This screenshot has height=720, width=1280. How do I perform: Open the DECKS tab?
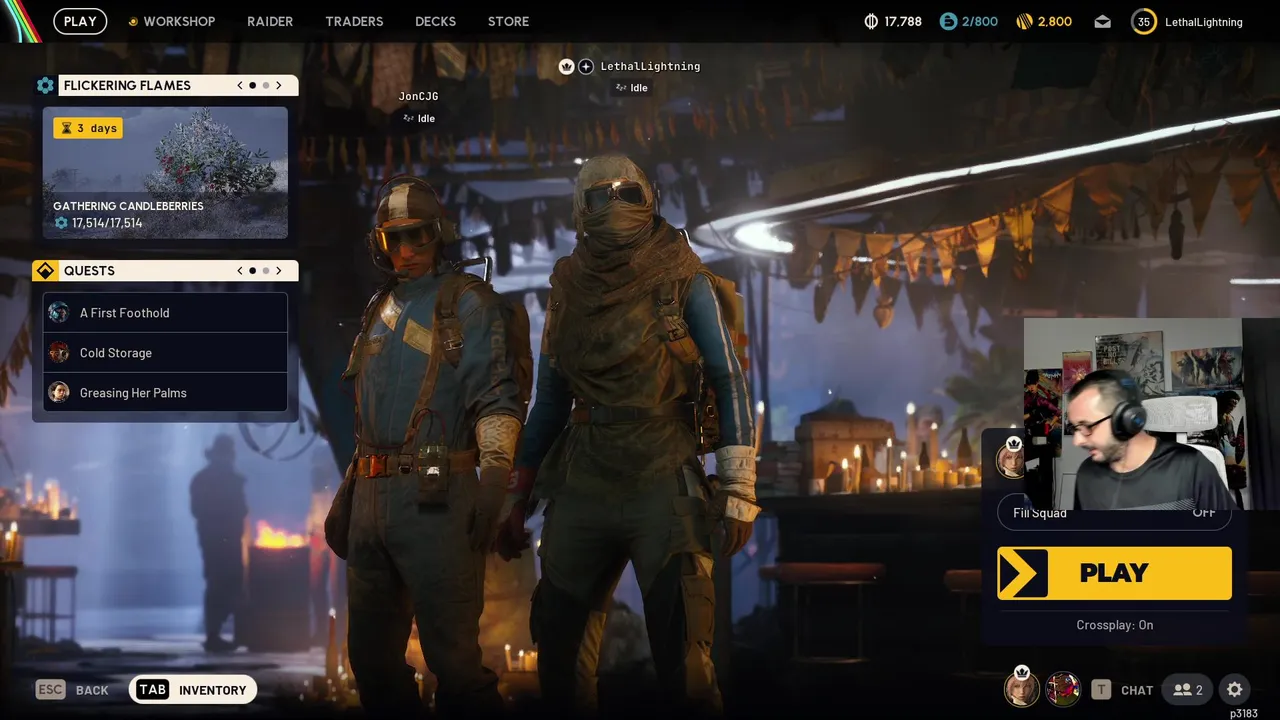coord(435,21)
